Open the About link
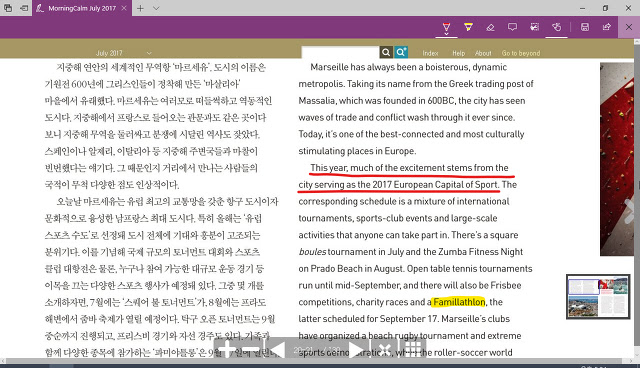640x368 pixels. point(483,53)
